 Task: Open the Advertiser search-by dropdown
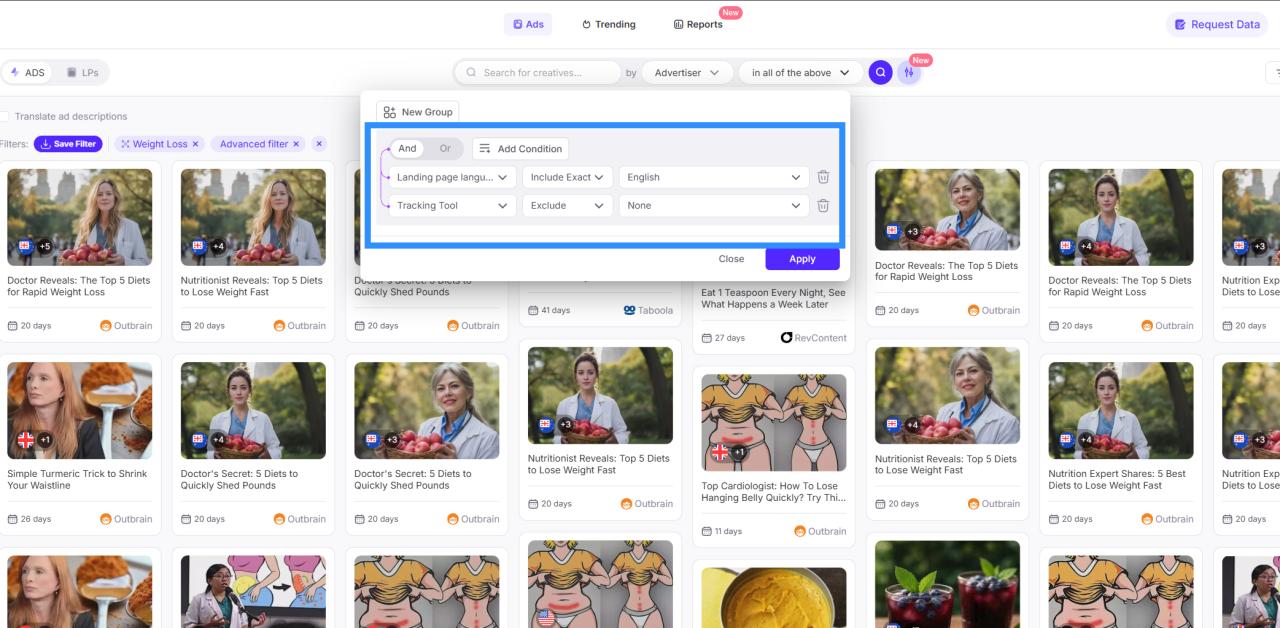(x=686, y=73)
